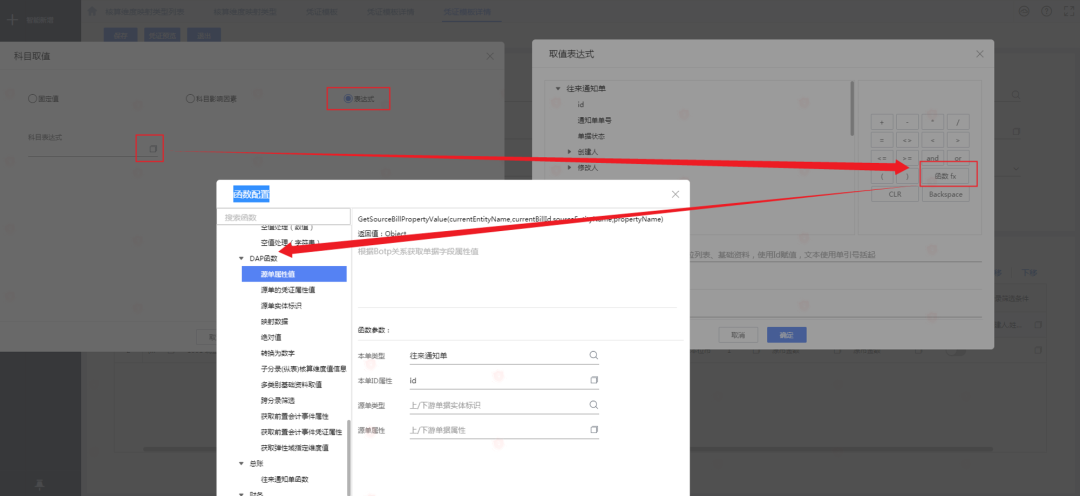Collapse 总账 tree group

tap(241, 464)
